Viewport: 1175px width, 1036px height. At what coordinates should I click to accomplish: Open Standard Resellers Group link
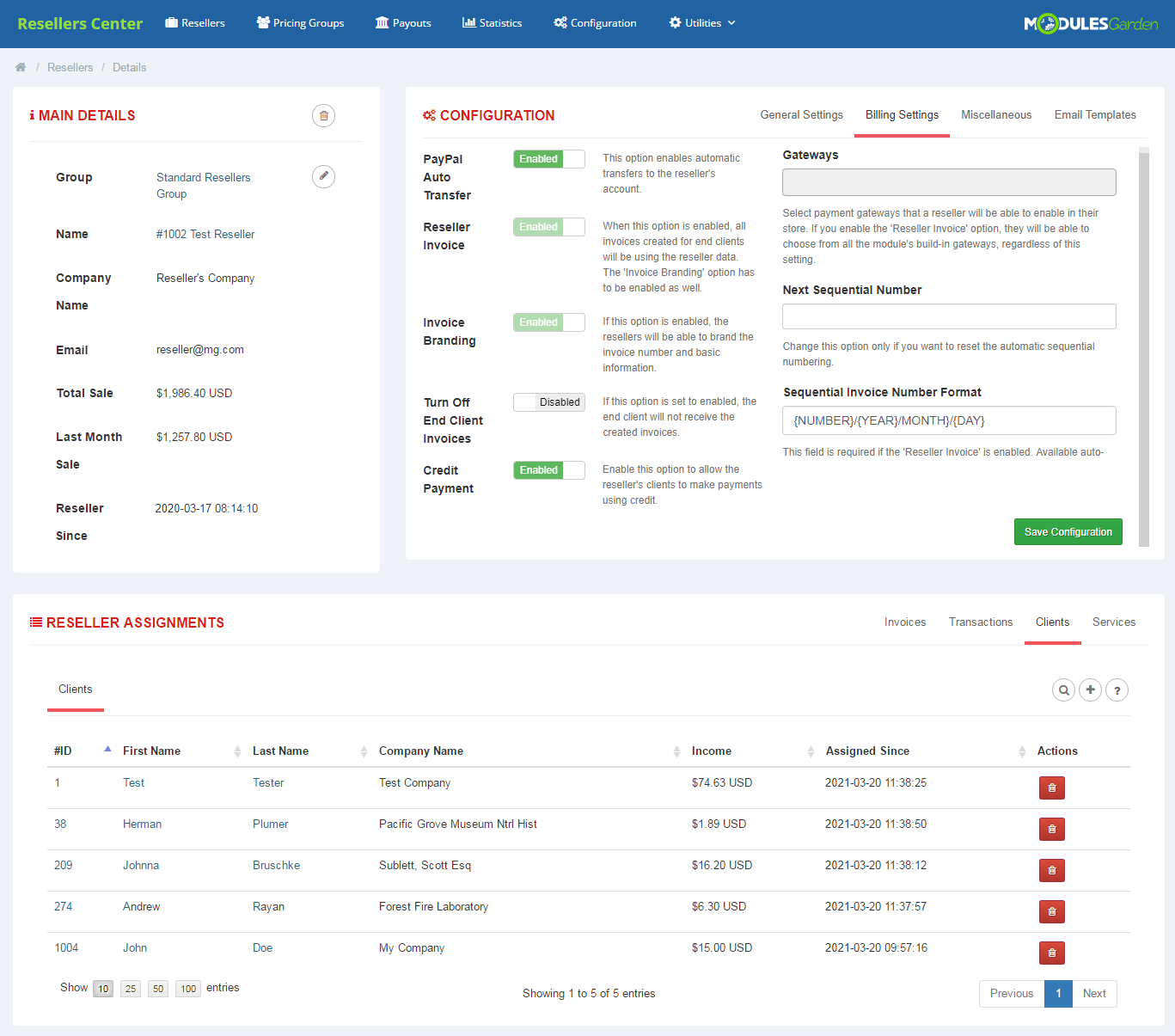204,186
